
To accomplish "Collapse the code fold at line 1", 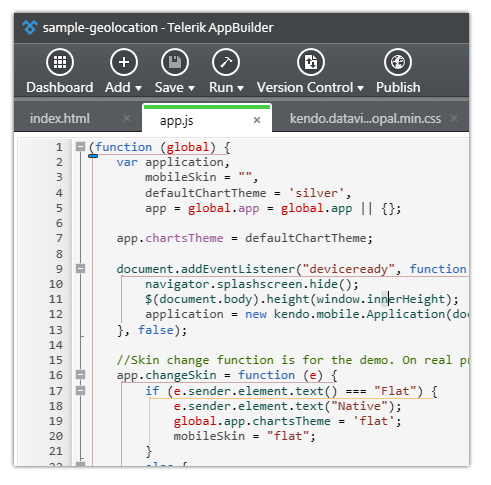I will 80,147.
